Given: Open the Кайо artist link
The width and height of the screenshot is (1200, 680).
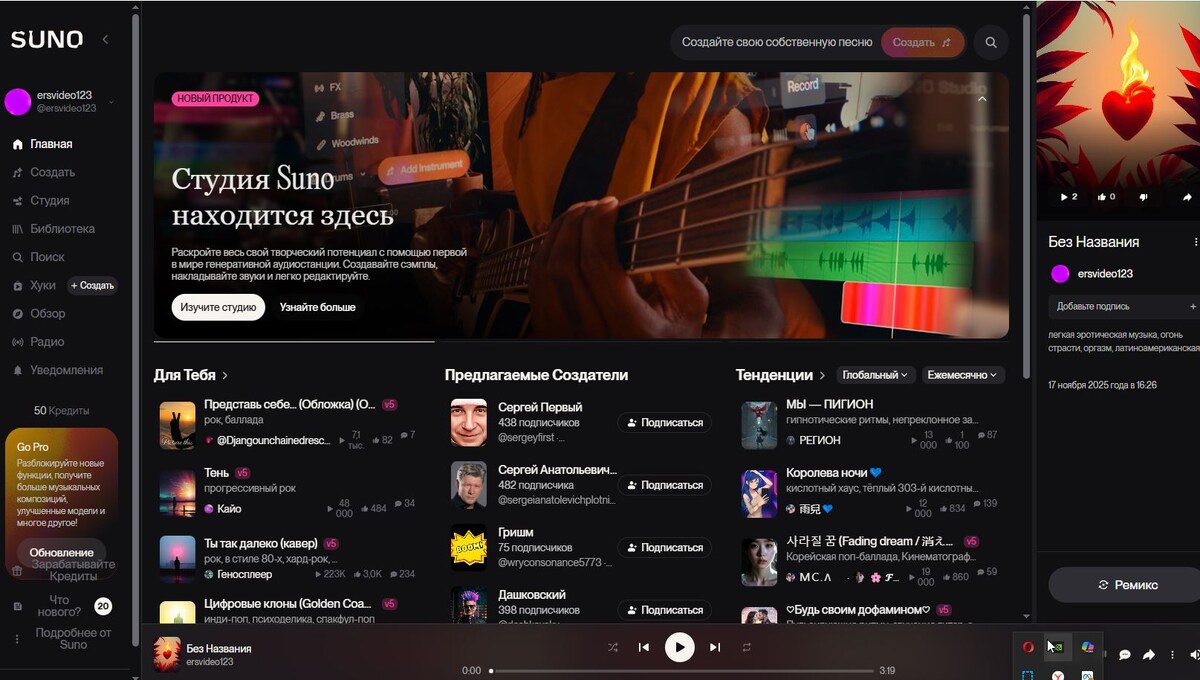Looking at the screenshot, I should (229, 508).
